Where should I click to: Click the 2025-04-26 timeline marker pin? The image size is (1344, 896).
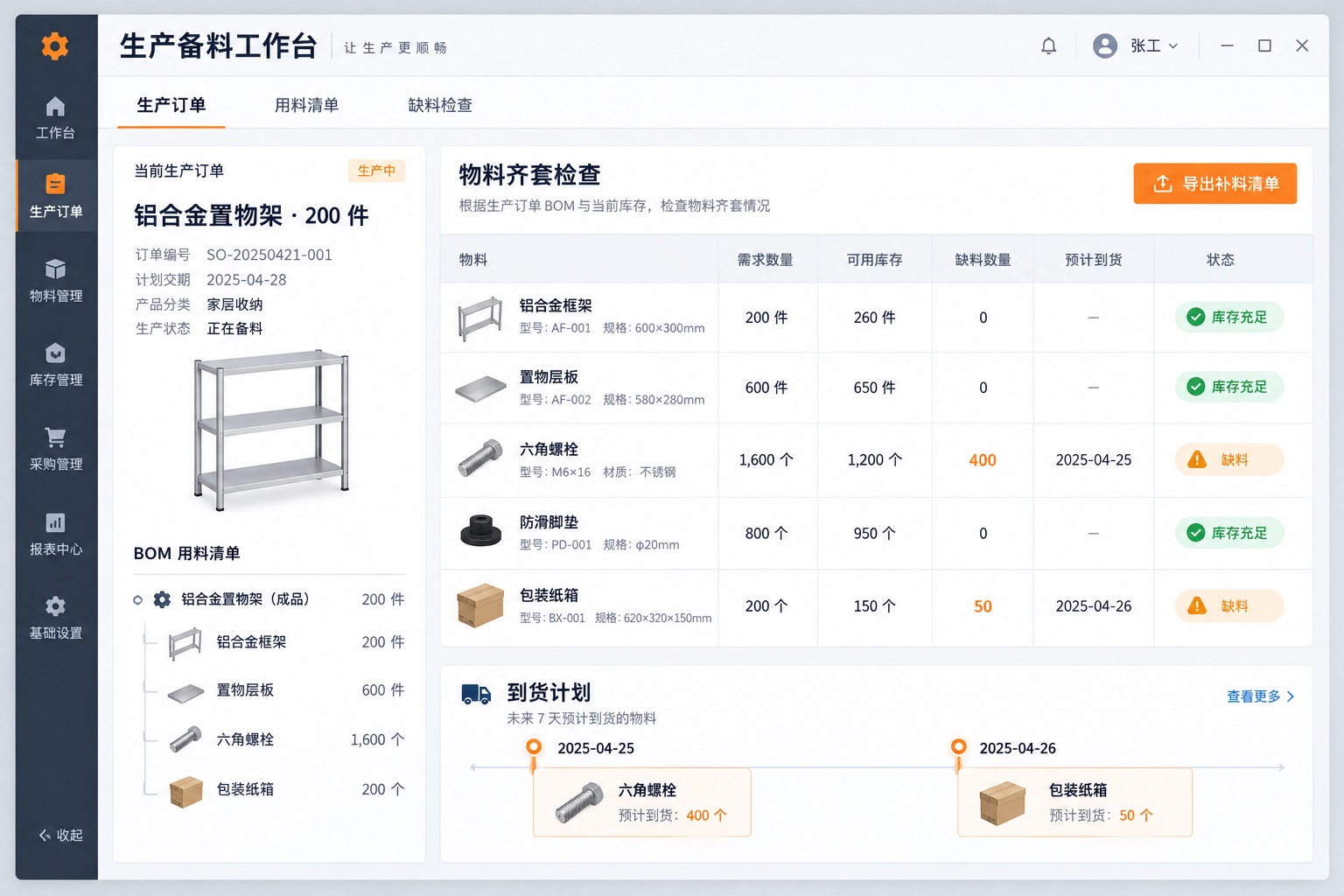(959, 749)
